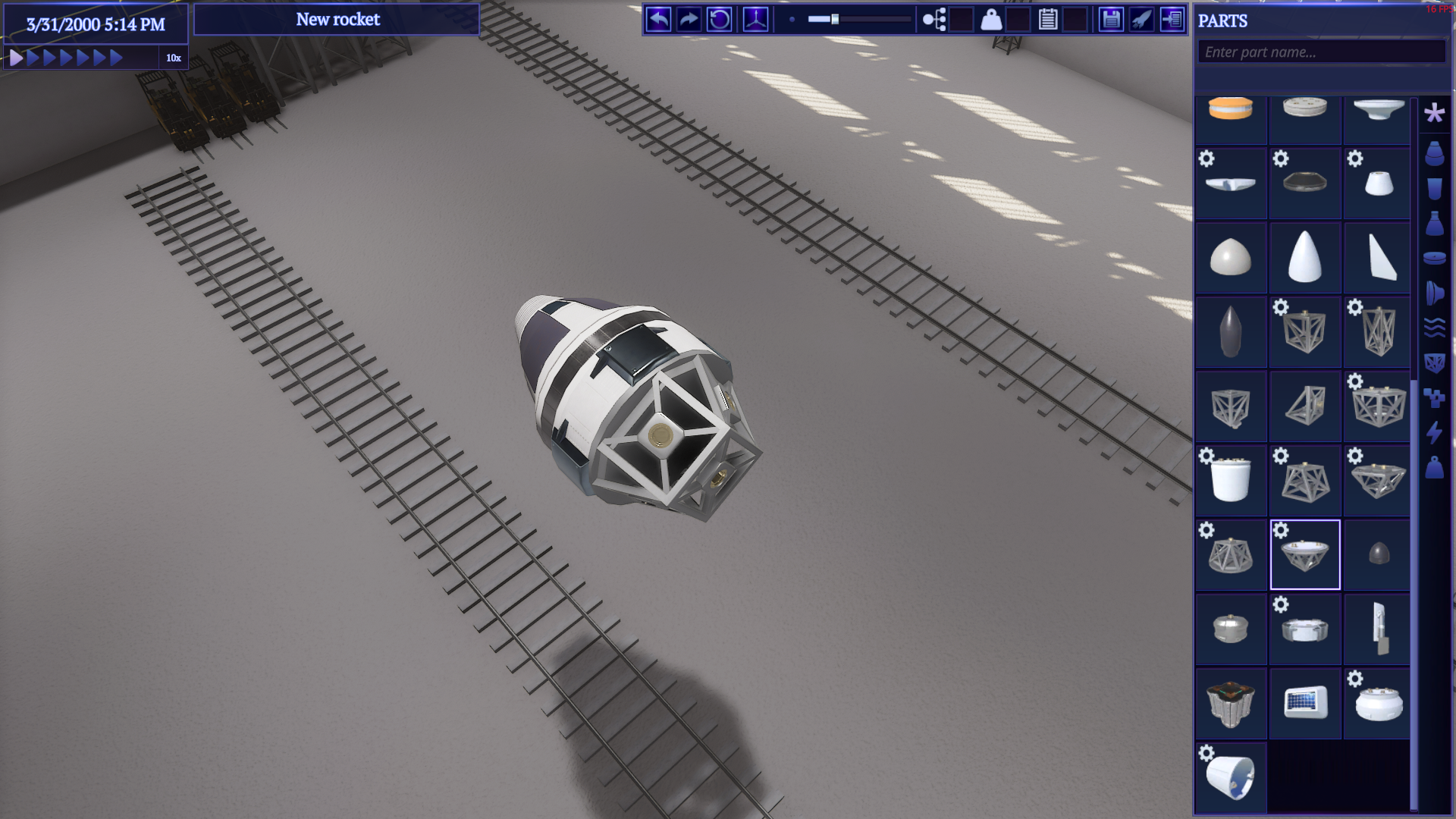Click the Enter part name search box
The height and width of the screenshot is (819, 1456).
(1321, 52)
